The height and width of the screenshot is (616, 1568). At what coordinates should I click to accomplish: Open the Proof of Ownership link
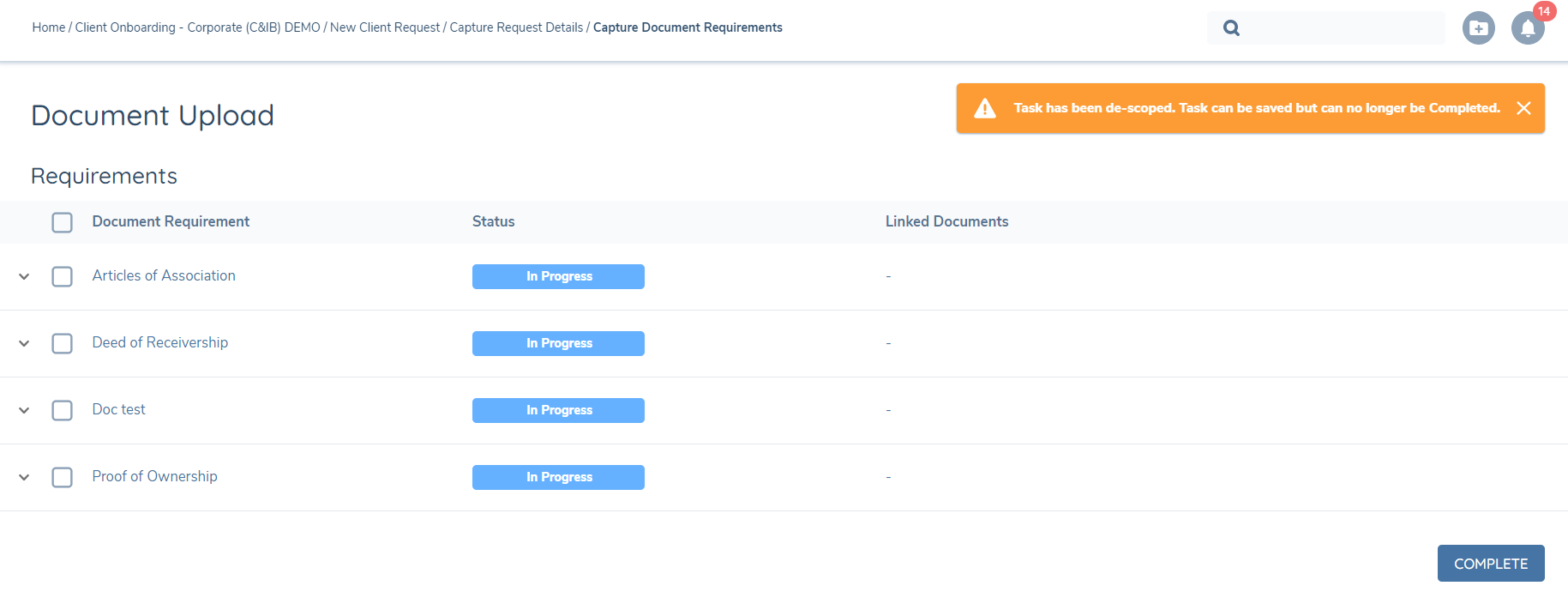(154, 476)
